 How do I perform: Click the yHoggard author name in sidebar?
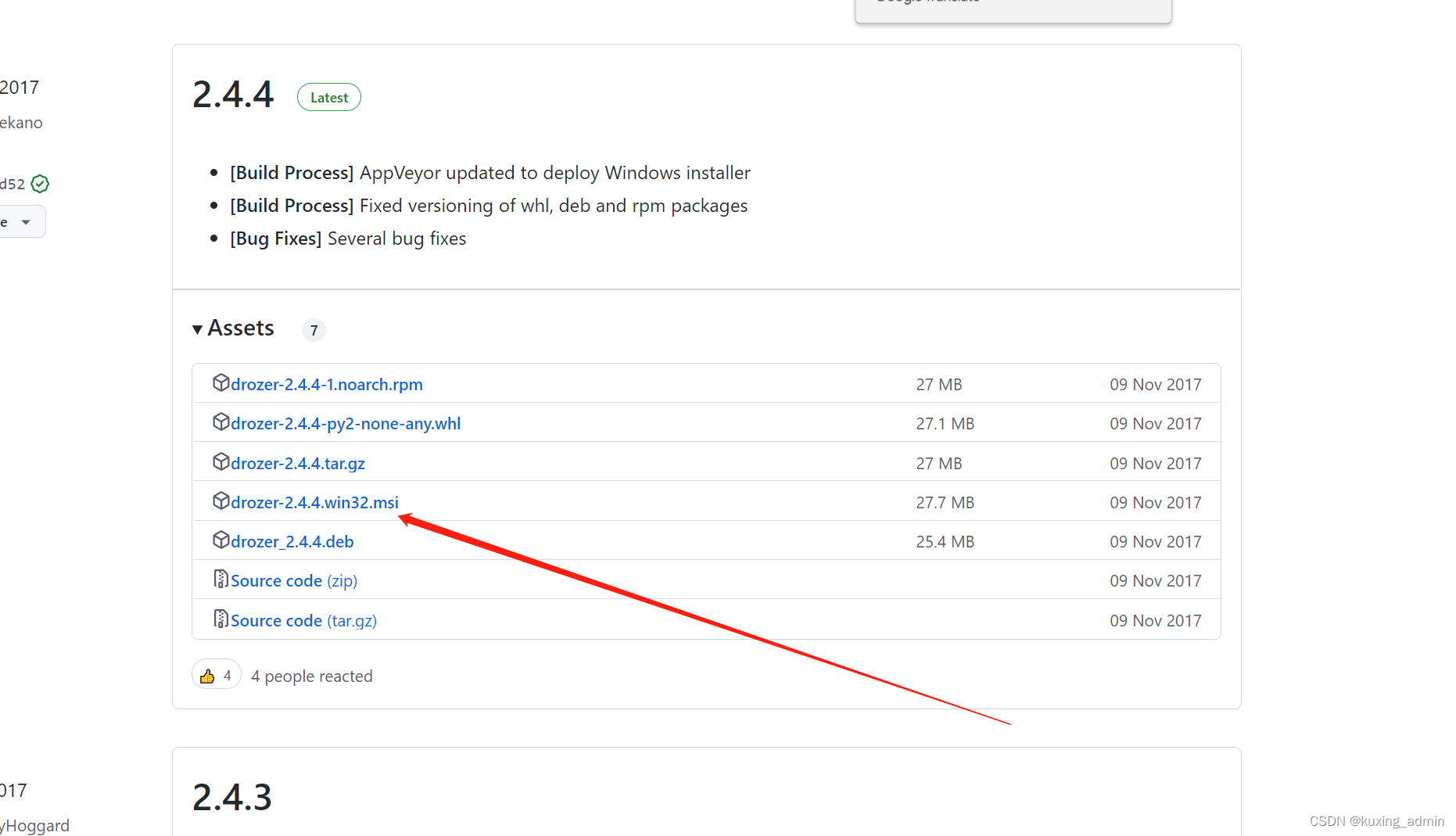pos(35,825)
